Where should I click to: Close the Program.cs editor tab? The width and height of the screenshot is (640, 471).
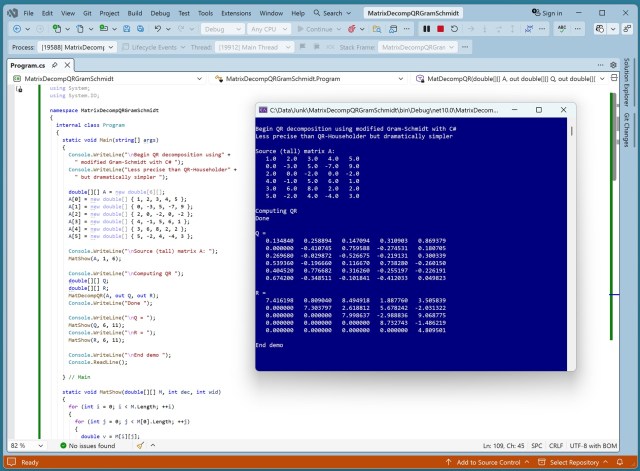point(67,65)
